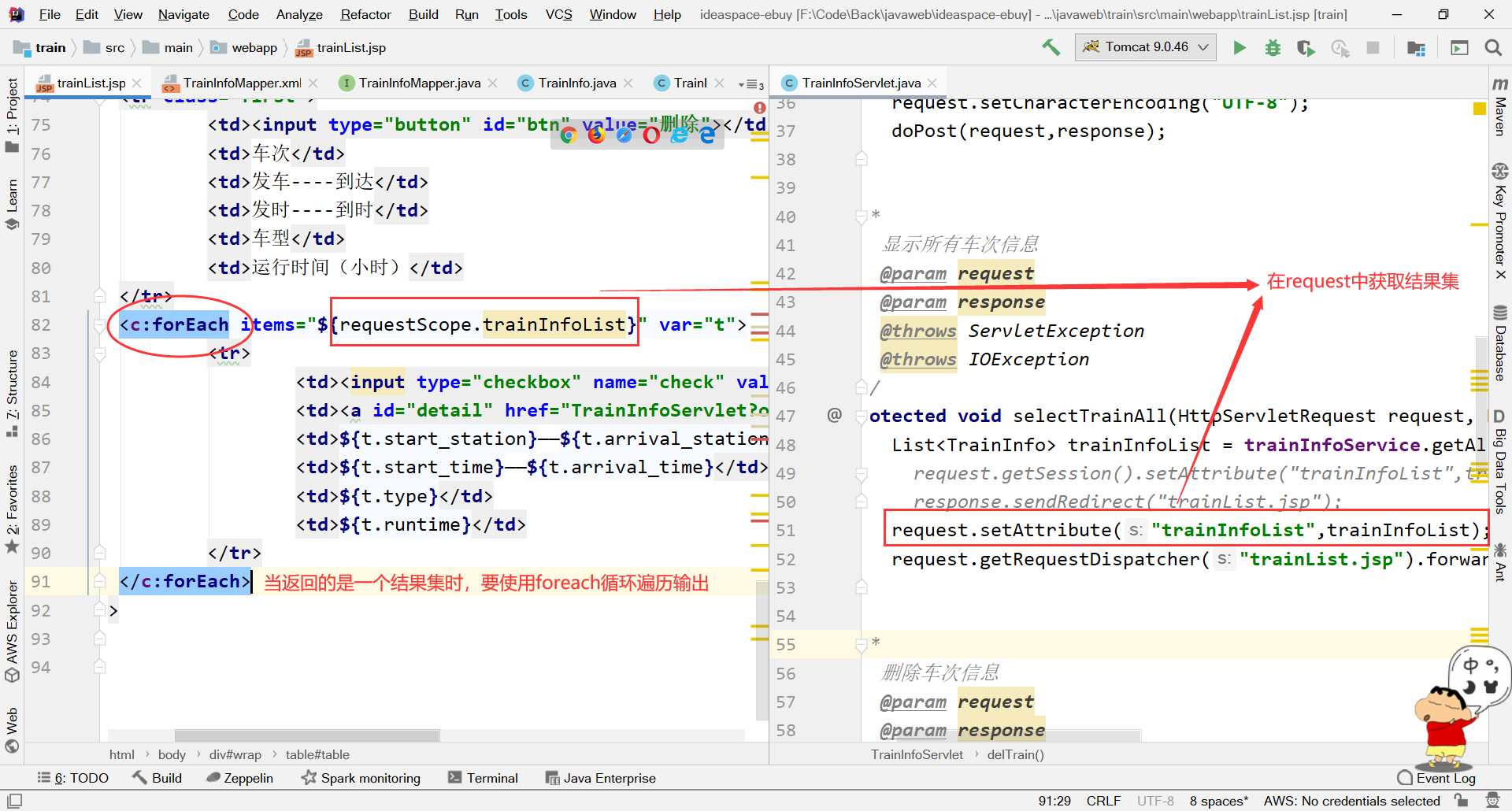Click the horizontal scrollbar of left editor
The height and width of the screenshot is (811, 1512).
tap(307, 735)
